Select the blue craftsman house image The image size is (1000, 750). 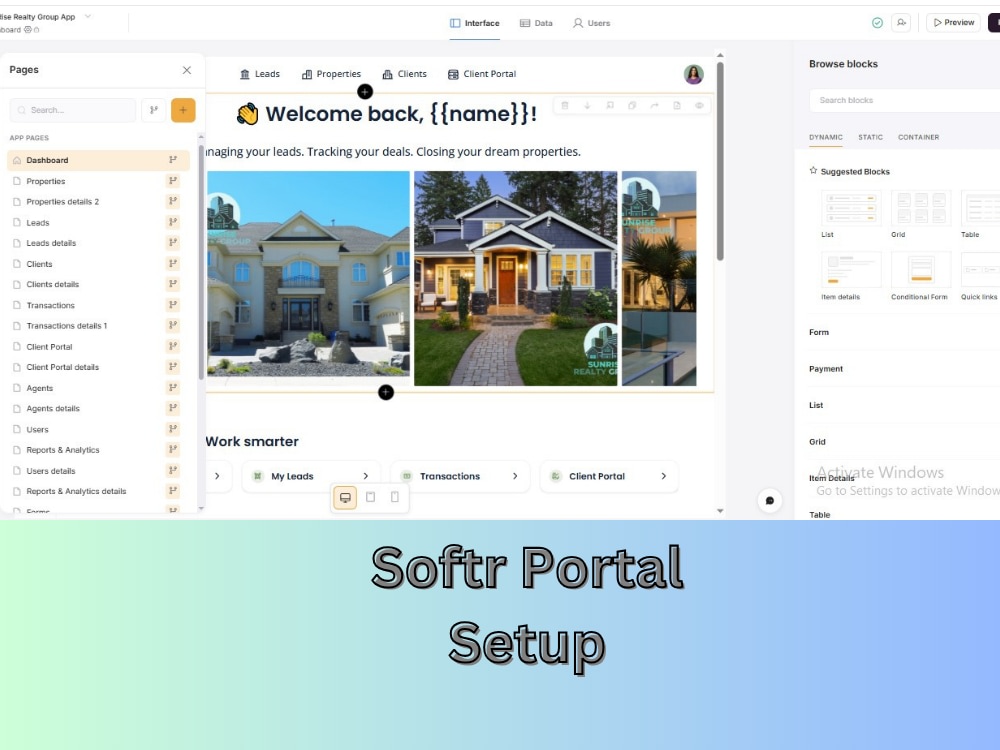click(515, 278)
